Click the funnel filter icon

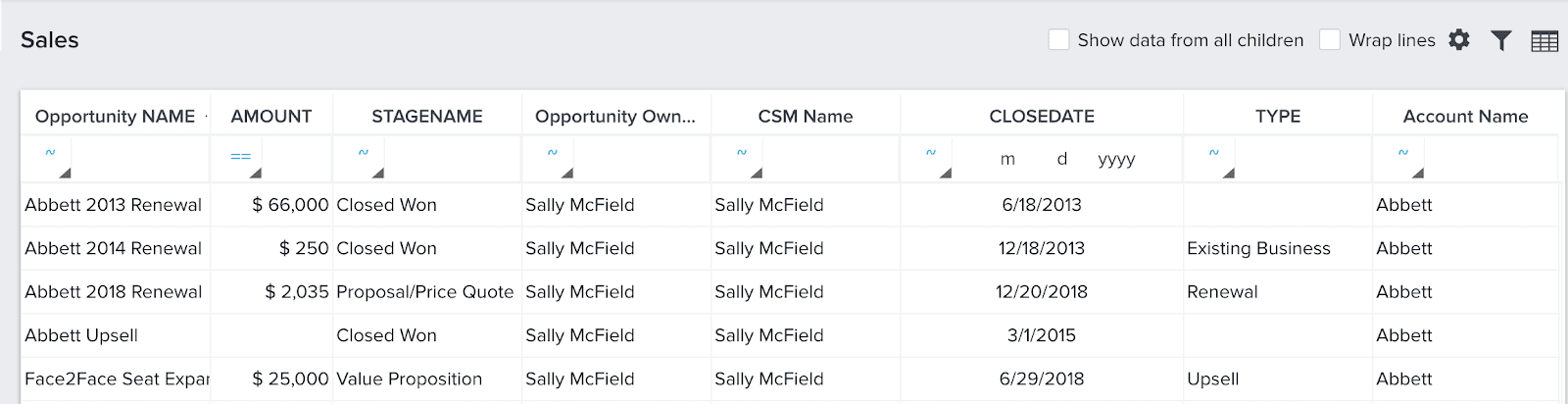click(x=1500, y=40)
